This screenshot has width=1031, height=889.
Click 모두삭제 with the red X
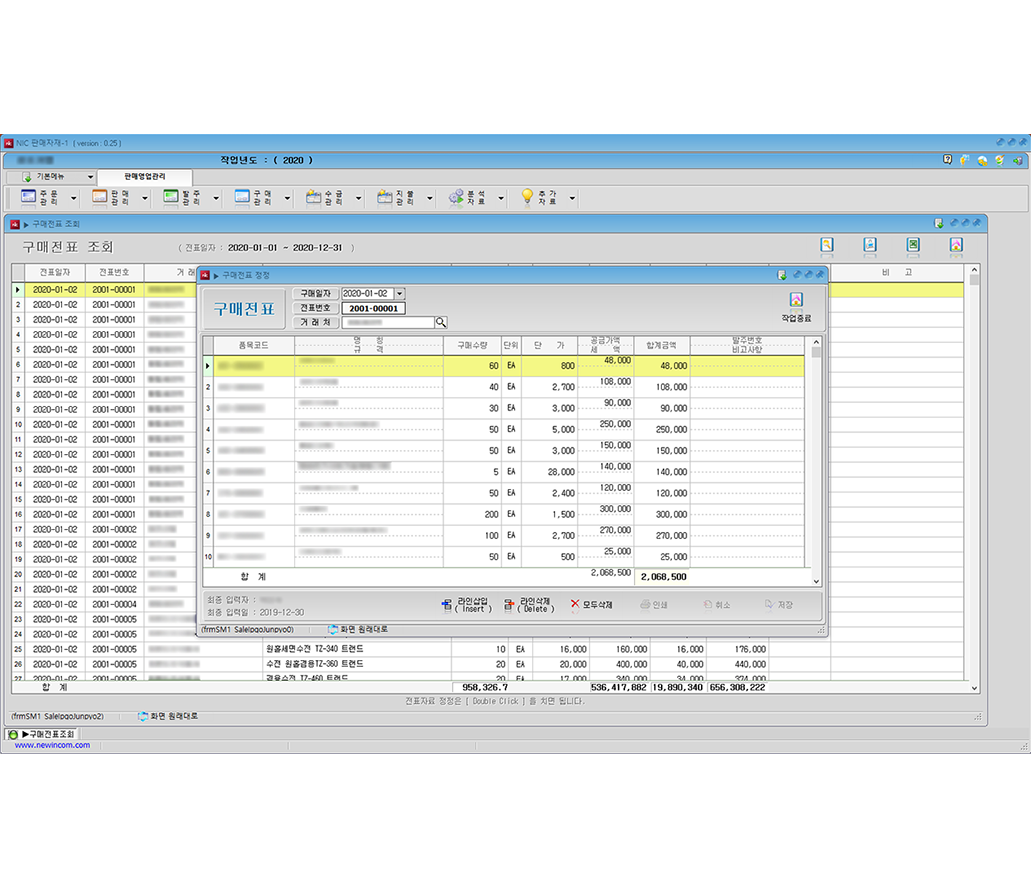(591, 605)
